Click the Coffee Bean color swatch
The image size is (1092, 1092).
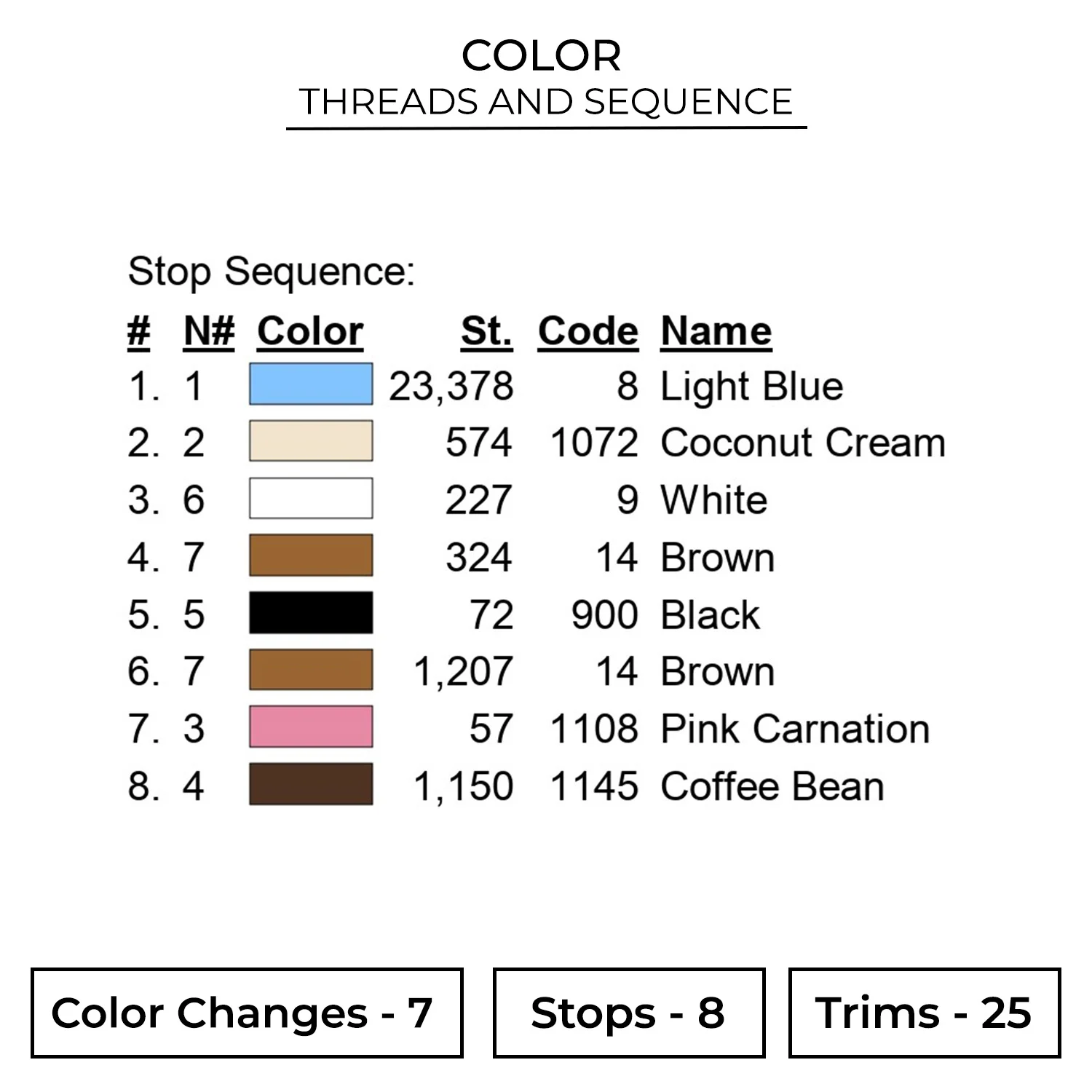311,785
